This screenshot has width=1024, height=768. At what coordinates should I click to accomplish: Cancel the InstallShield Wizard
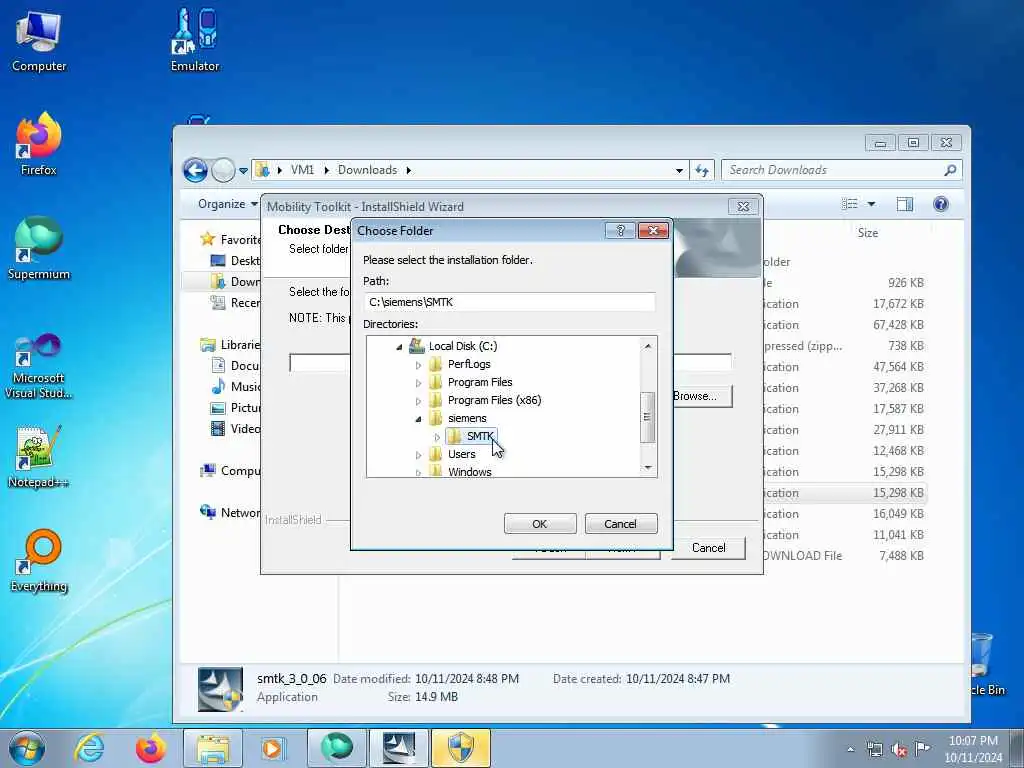click(x=709, y=548)
